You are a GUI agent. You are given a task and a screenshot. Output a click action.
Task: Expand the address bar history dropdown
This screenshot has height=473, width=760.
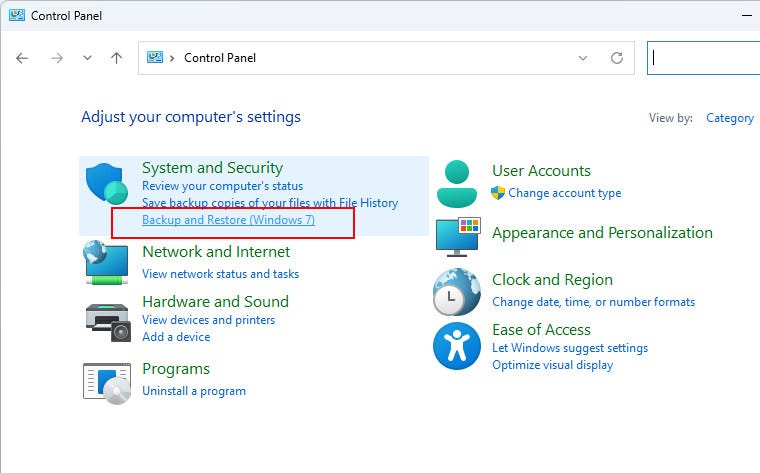click(x=583, y=58)
